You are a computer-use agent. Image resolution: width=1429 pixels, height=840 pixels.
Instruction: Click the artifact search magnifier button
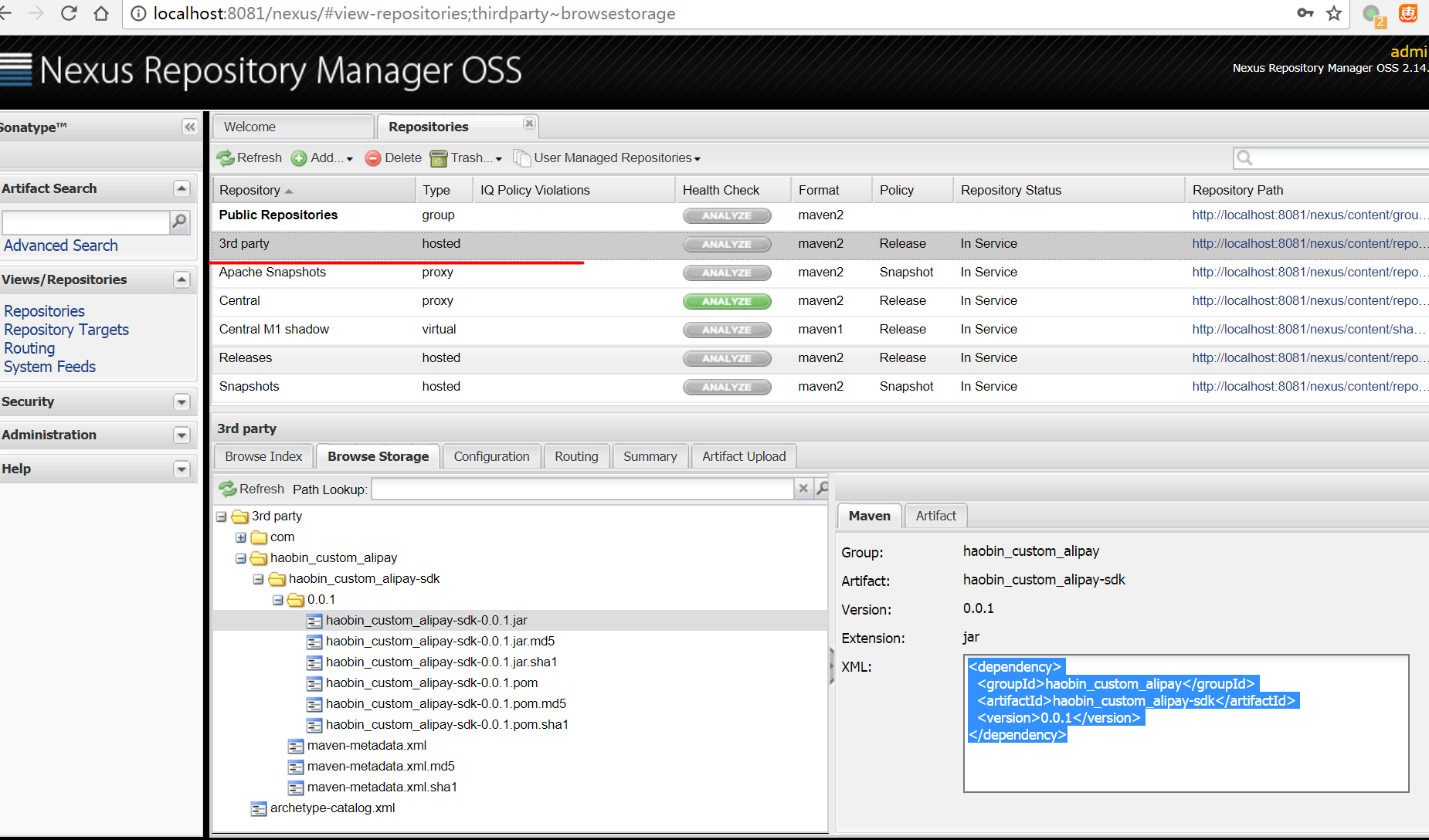179,222
